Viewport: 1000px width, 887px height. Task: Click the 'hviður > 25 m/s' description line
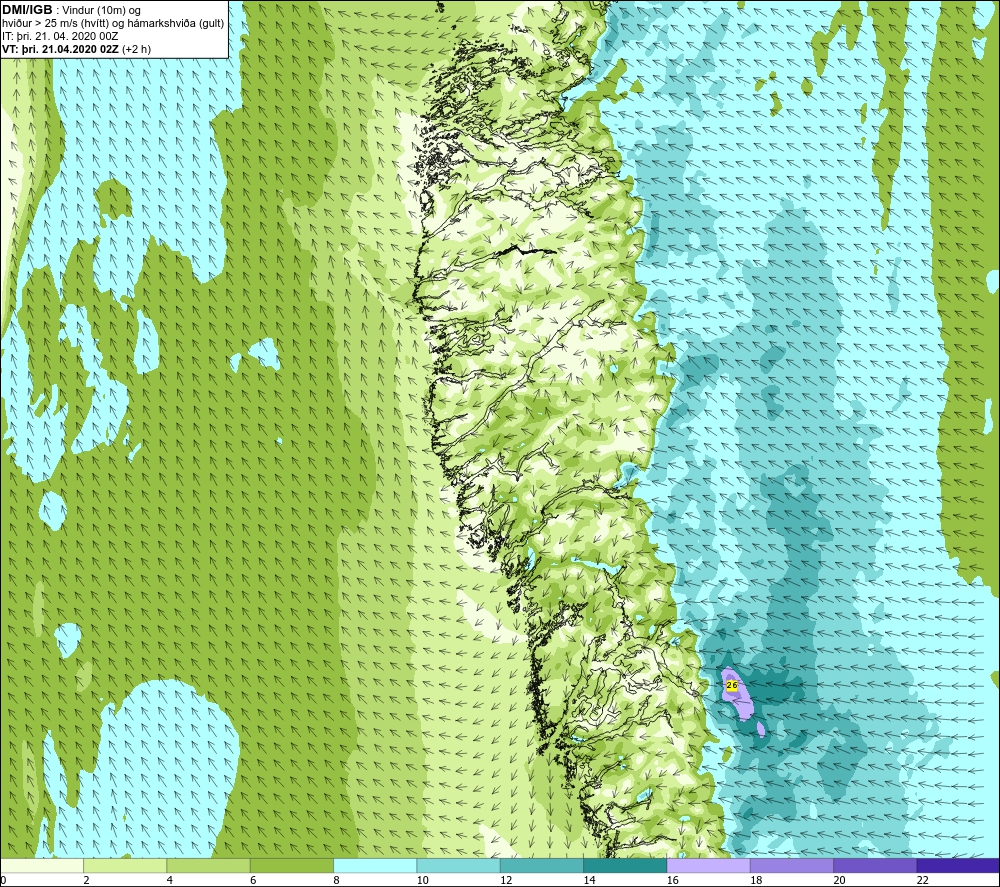pos(114,24)
